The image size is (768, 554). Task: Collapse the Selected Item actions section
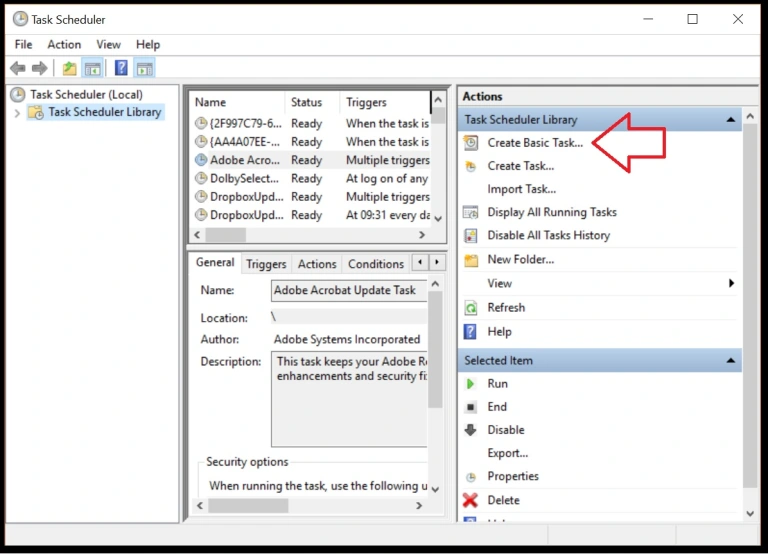pyautogui.click(x=732, y=361)
